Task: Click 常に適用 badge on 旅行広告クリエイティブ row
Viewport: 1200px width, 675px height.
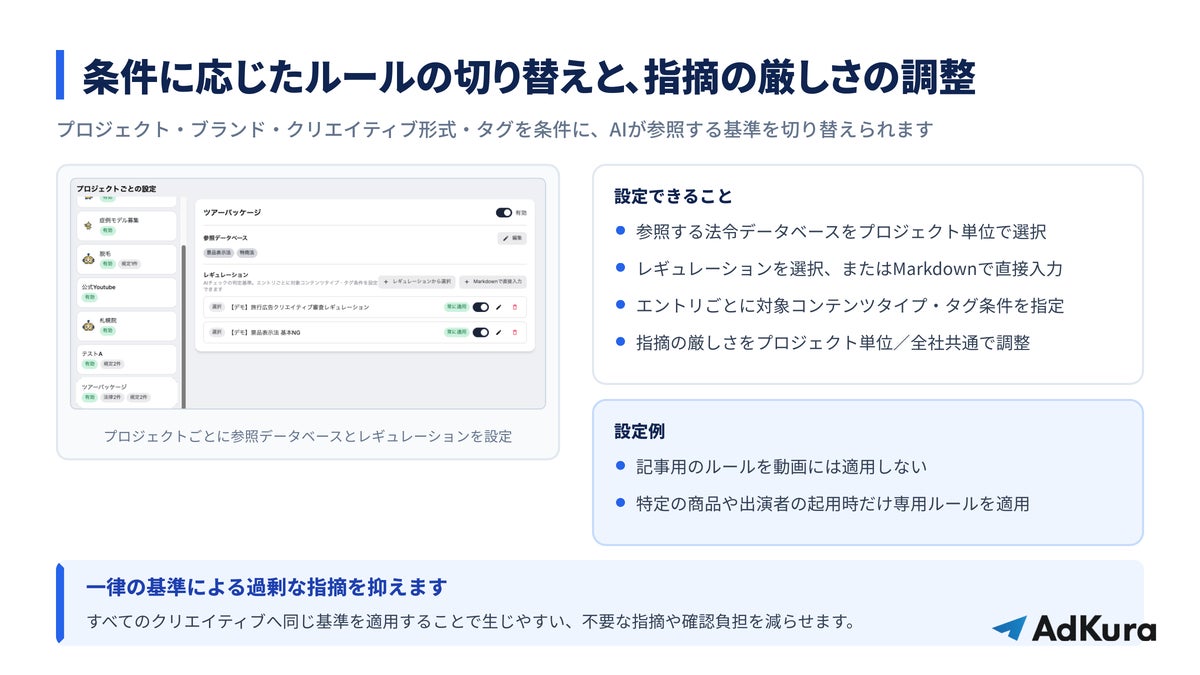Action: (x=457, y=307)
